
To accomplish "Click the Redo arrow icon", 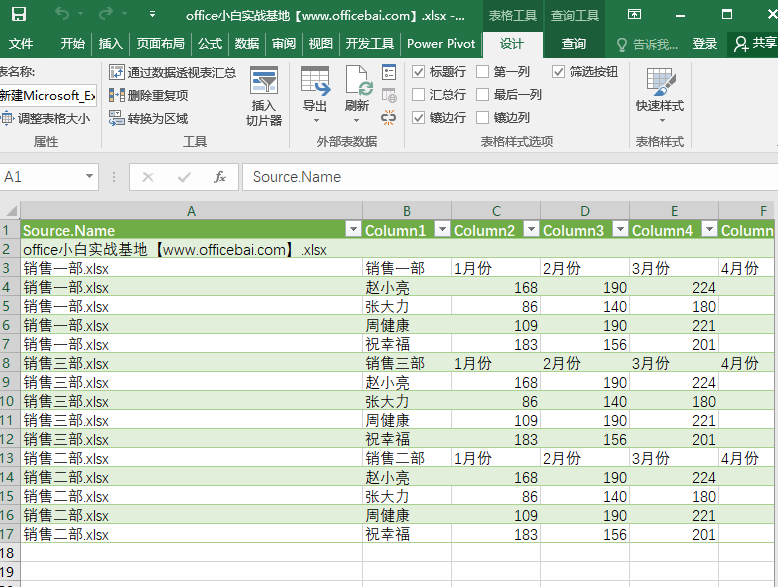I will (105, 14).
